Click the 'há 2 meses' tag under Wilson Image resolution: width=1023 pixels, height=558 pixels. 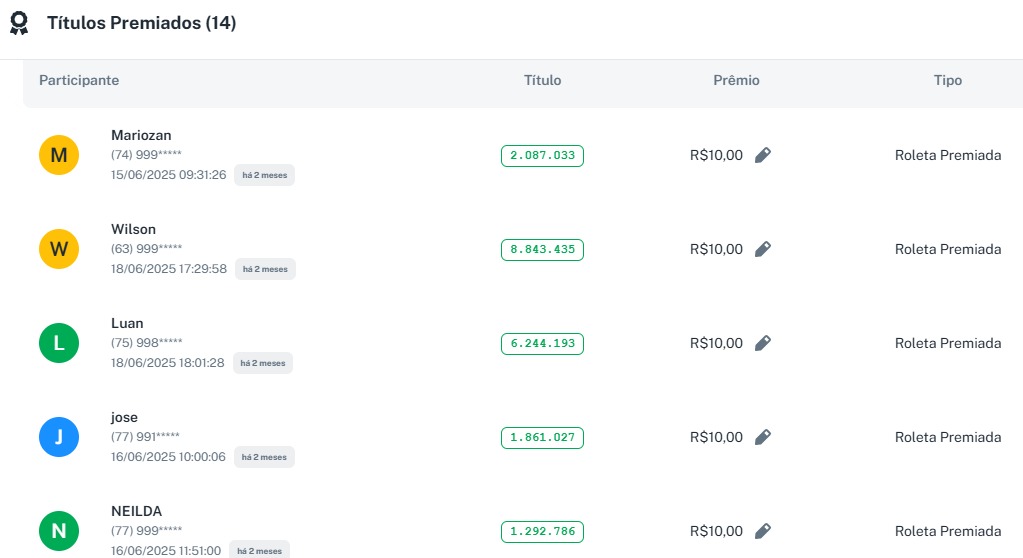(x=265, y=269)
